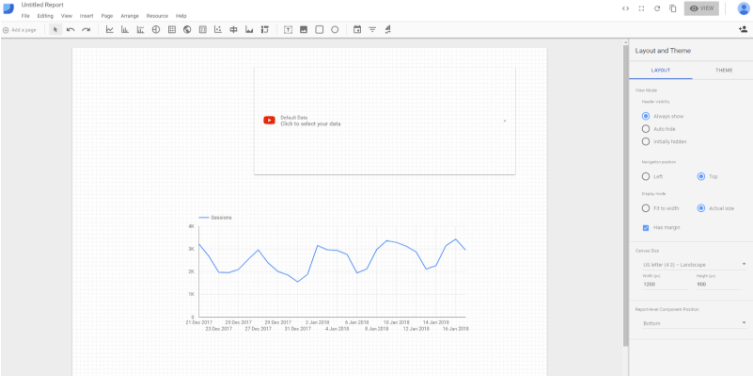Click the canvas Height field
Screen dimensions: 753x376
[x=719, y=284]
